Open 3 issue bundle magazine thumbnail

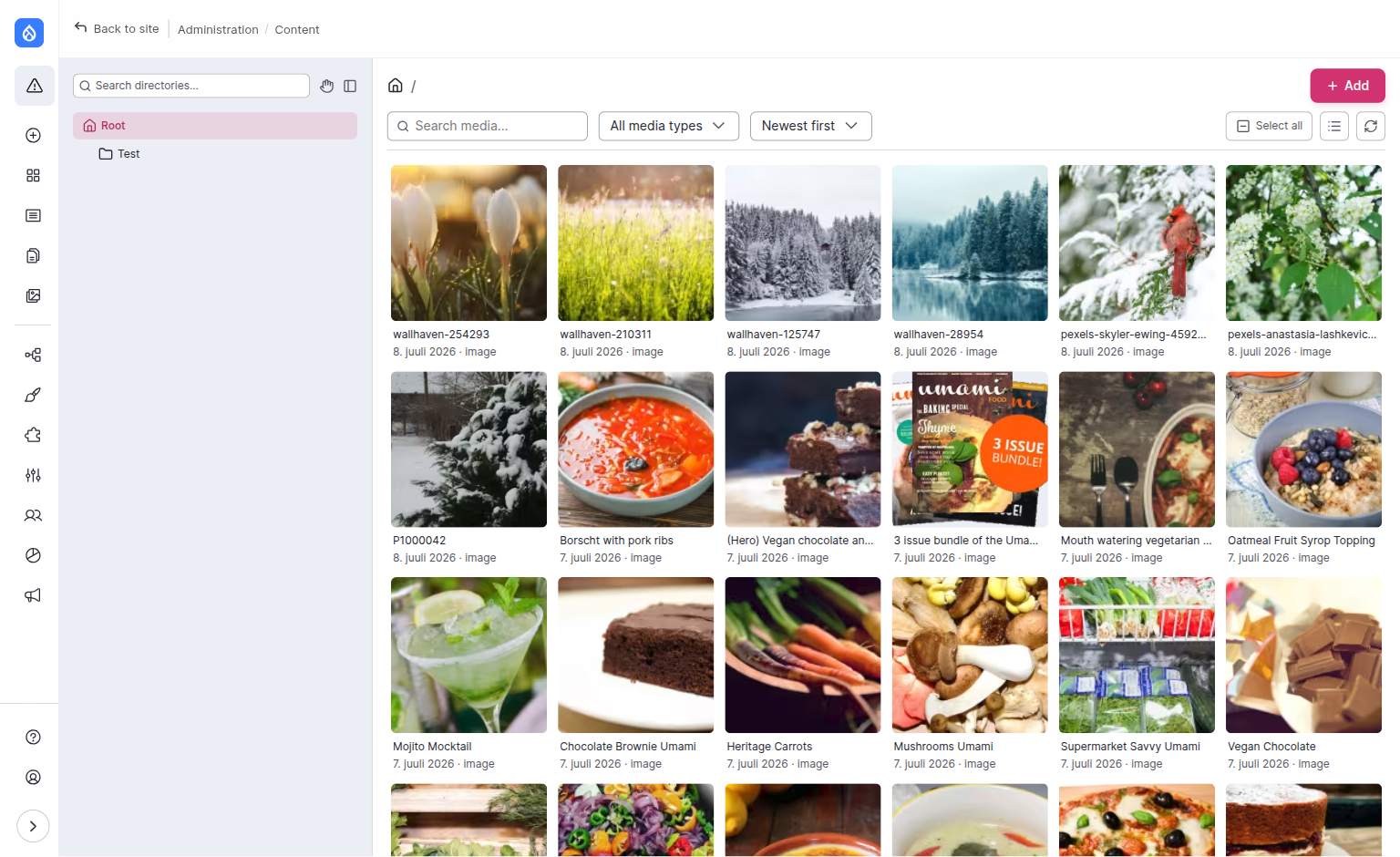coord(970,449)
